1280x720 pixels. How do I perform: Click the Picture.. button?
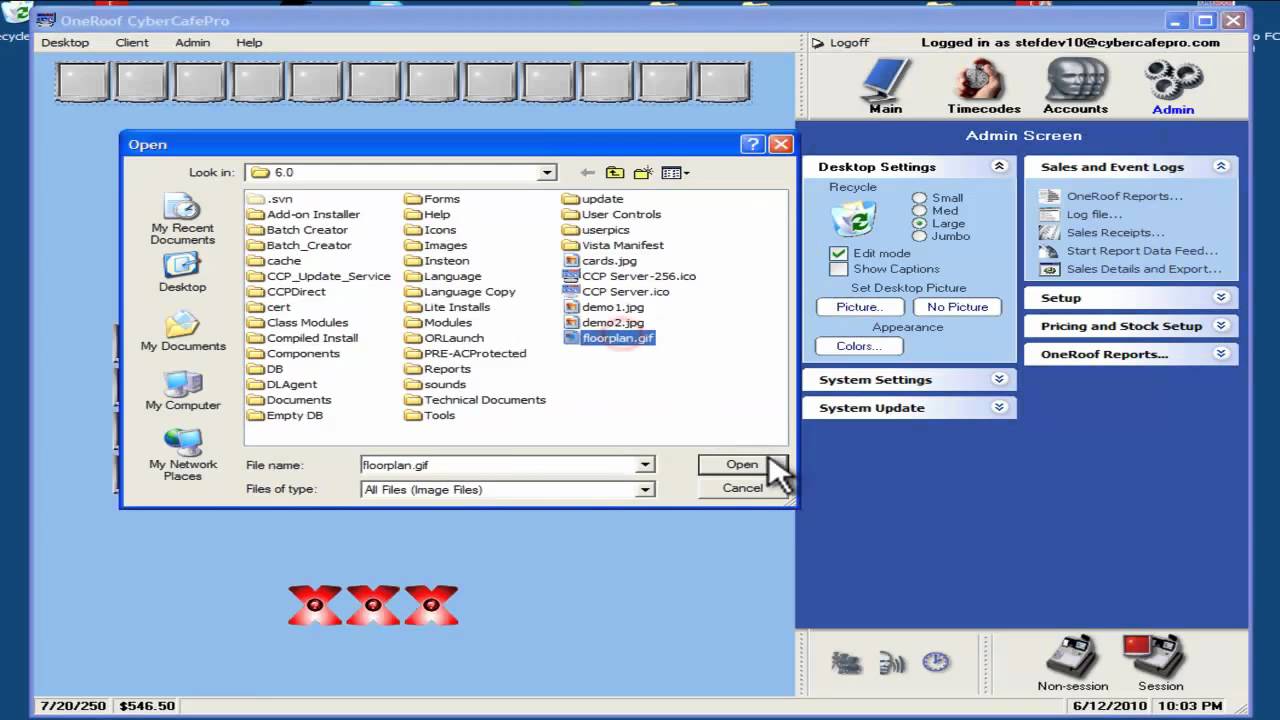click(x=859, y=307)
